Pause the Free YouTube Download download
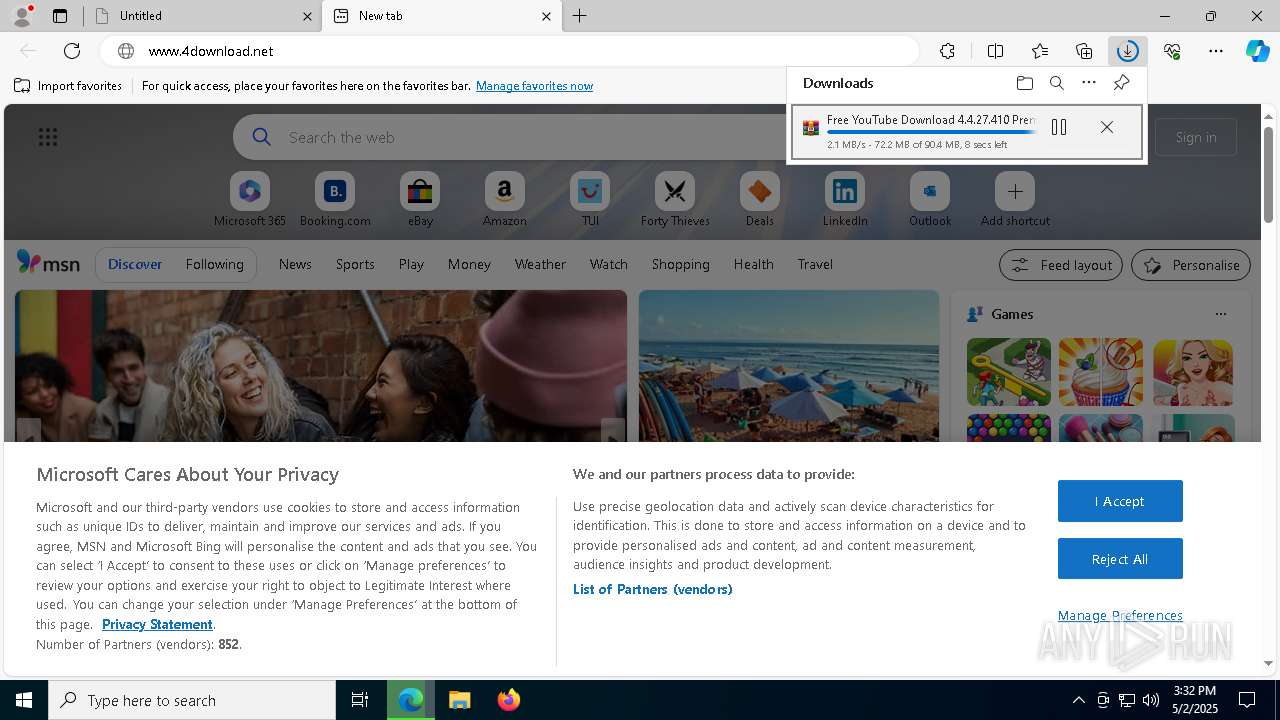Image resolution: width=1280 pixels, height=720 pixels. coord(1059,127)
